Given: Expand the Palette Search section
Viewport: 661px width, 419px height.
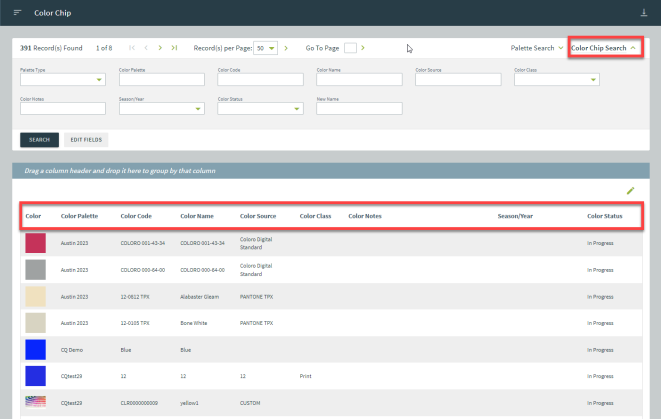Looking at the screenshot, I should click(x=536, y=48).
